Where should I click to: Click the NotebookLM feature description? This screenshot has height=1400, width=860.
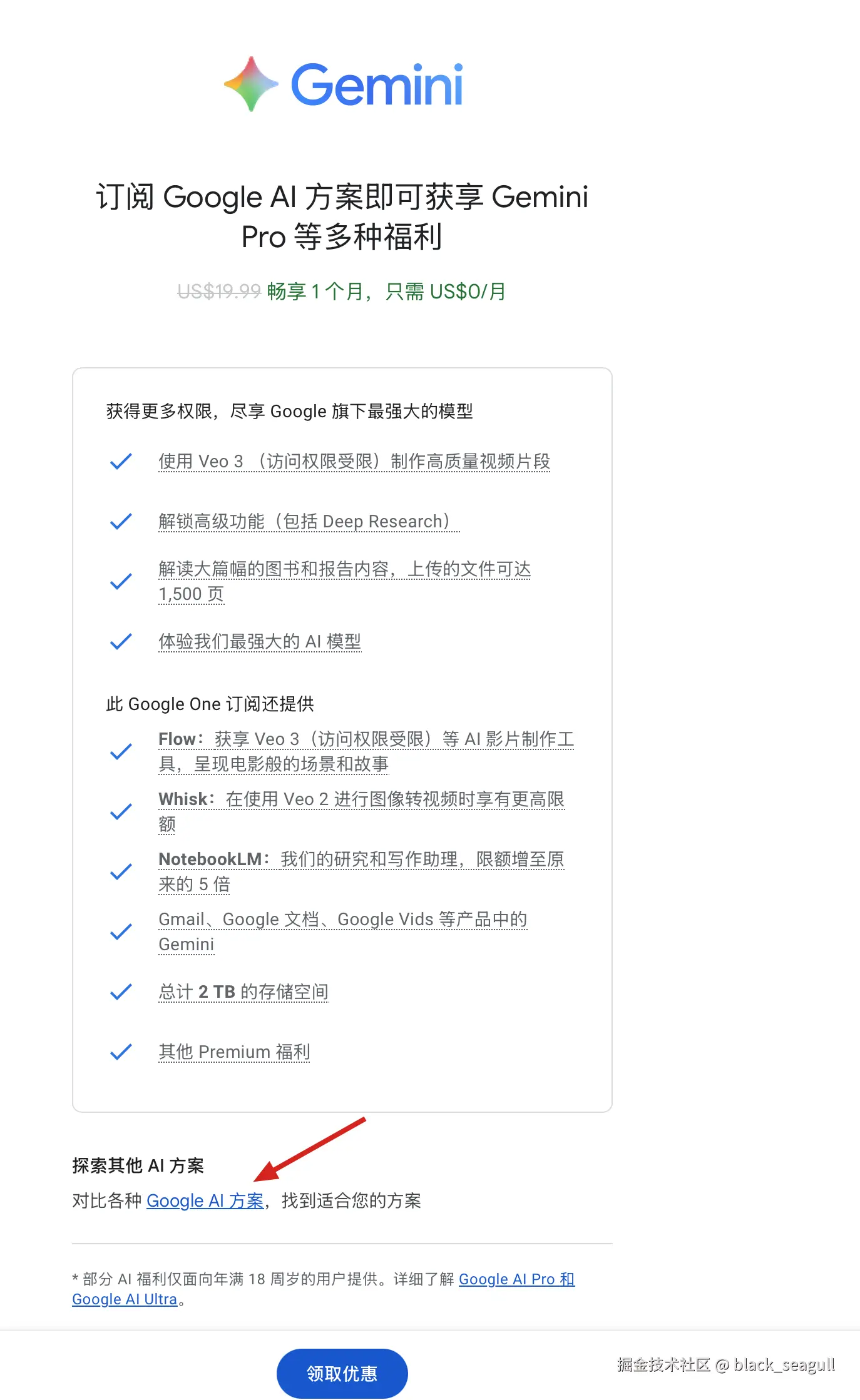tap(361, 871)
